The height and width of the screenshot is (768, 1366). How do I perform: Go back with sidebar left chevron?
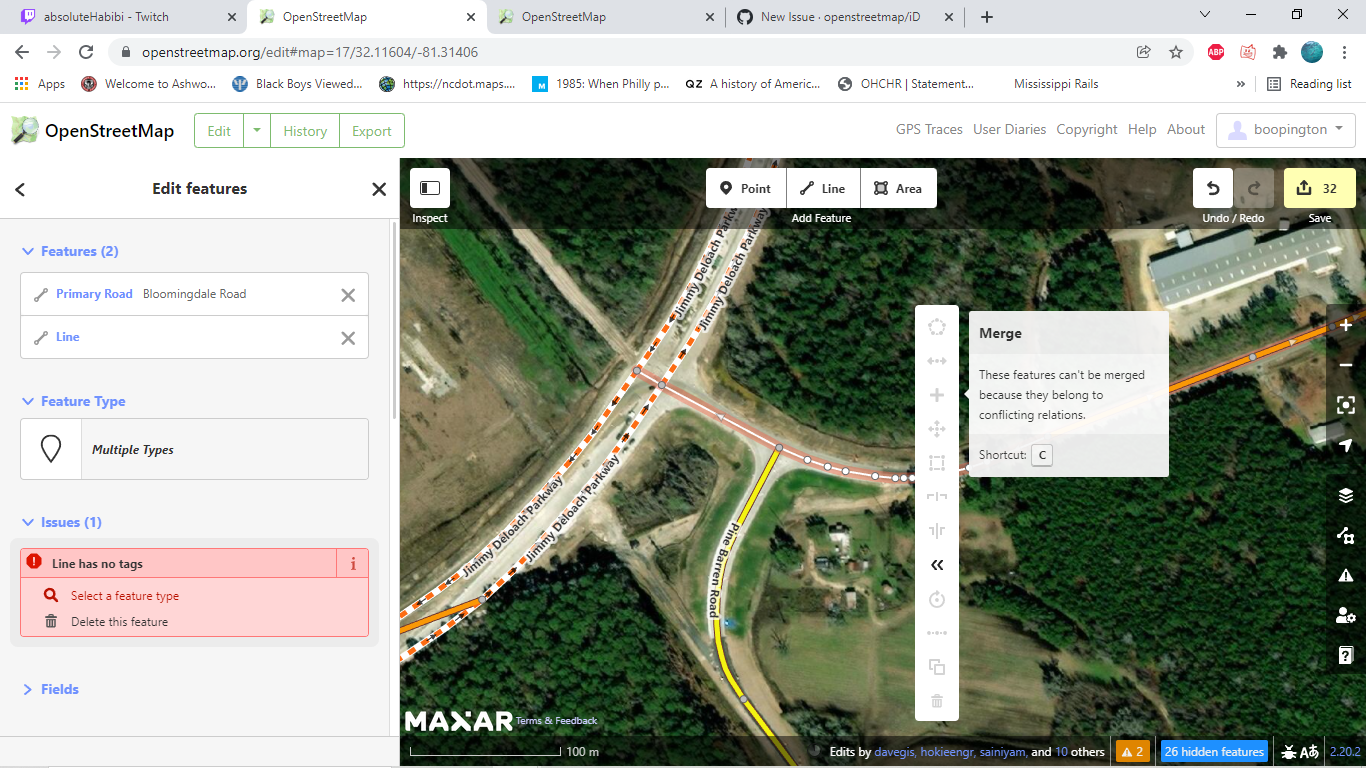(20, 189)
